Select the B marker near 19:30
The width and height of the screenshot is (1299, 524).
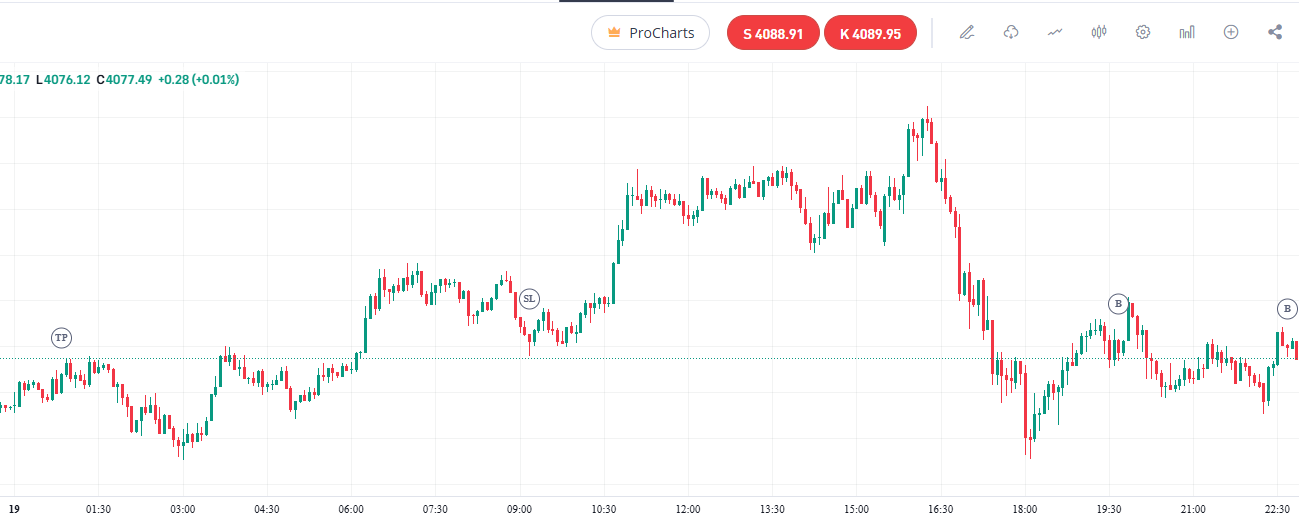[1118, 303]
